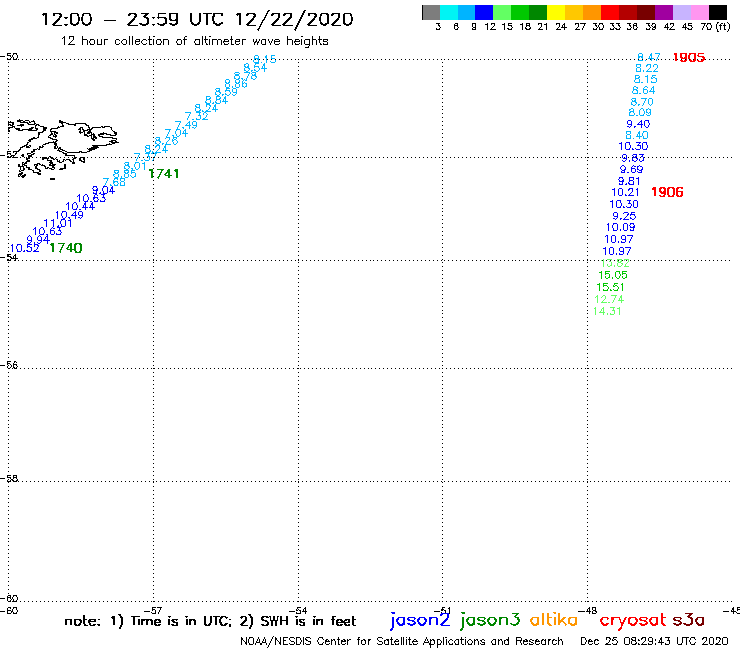The image size is (740, 650).
Task: Click the lavender swatch in the color scale
Action: 682,12
